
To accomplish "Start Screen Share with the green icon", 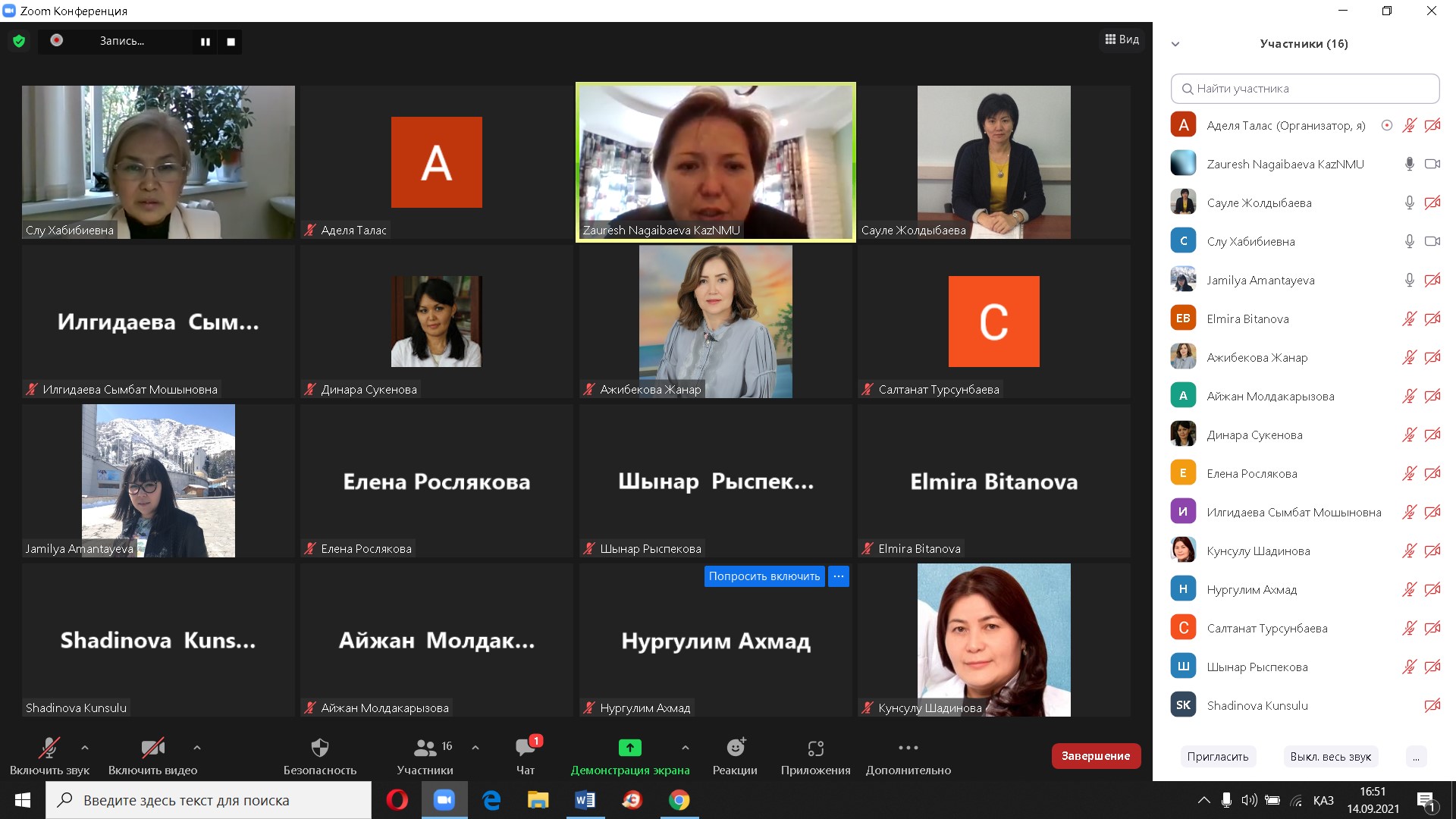I will 629,748.
